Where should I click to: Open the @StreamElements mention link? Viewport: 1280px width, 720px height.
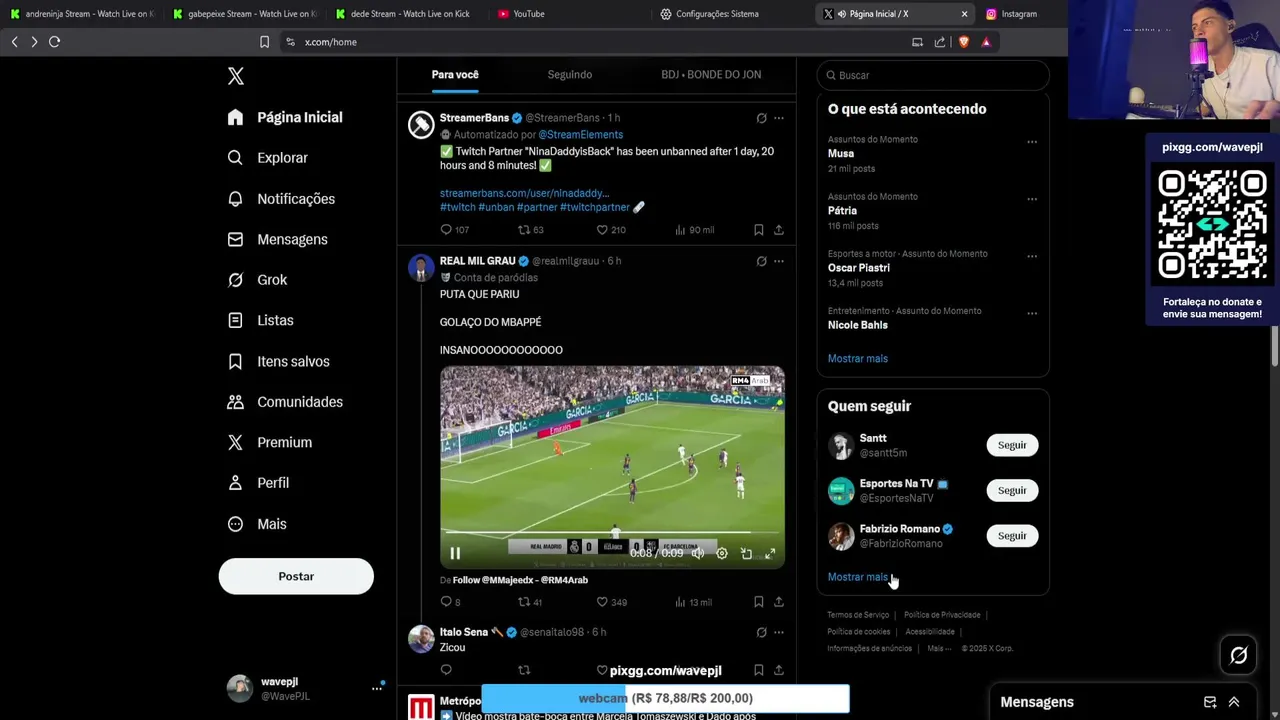[x=581, y=135]
